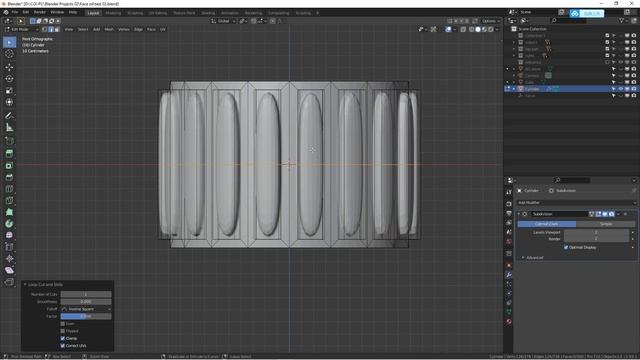This screenshot has height=360, width=640.
Task: Open the Falloff Inverse Square dropdown
Action: [x=86, y=309]
